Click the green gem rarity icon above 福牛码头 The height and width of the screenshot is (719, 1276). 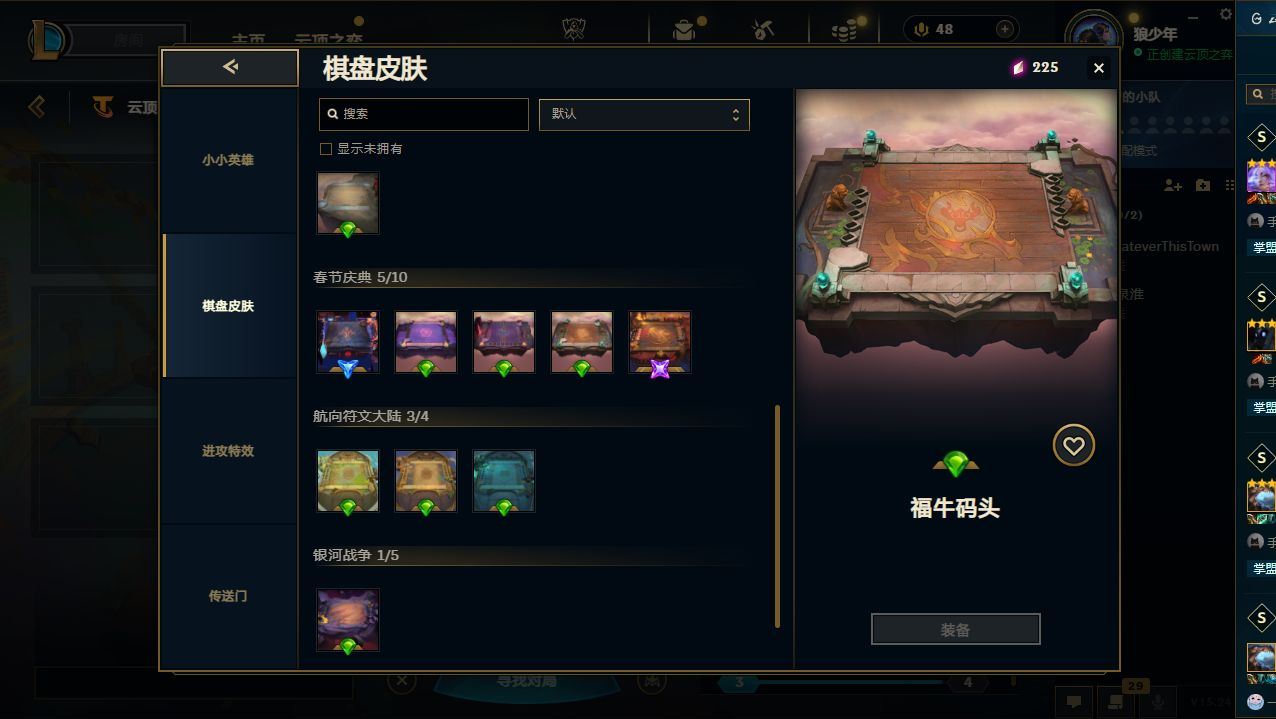(956, 464)
